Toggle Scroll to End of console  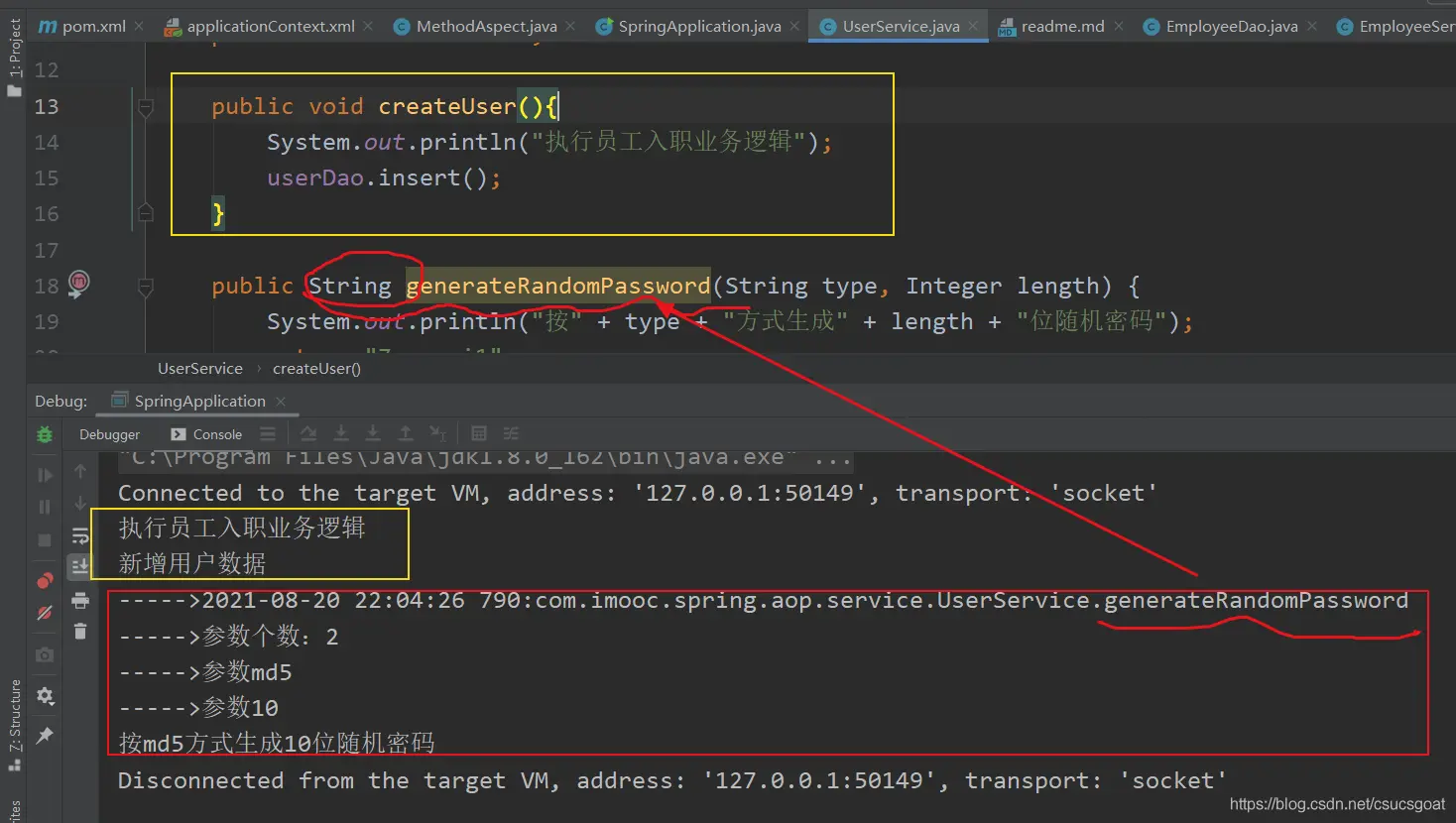point(80,566)
